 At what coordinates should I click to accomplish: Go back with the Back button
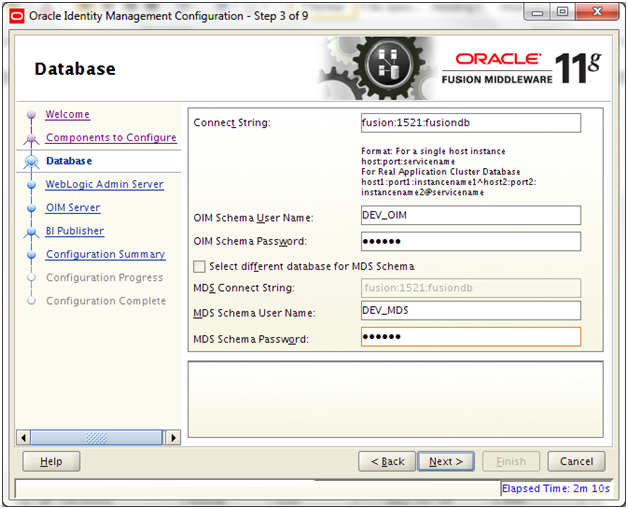387,462
